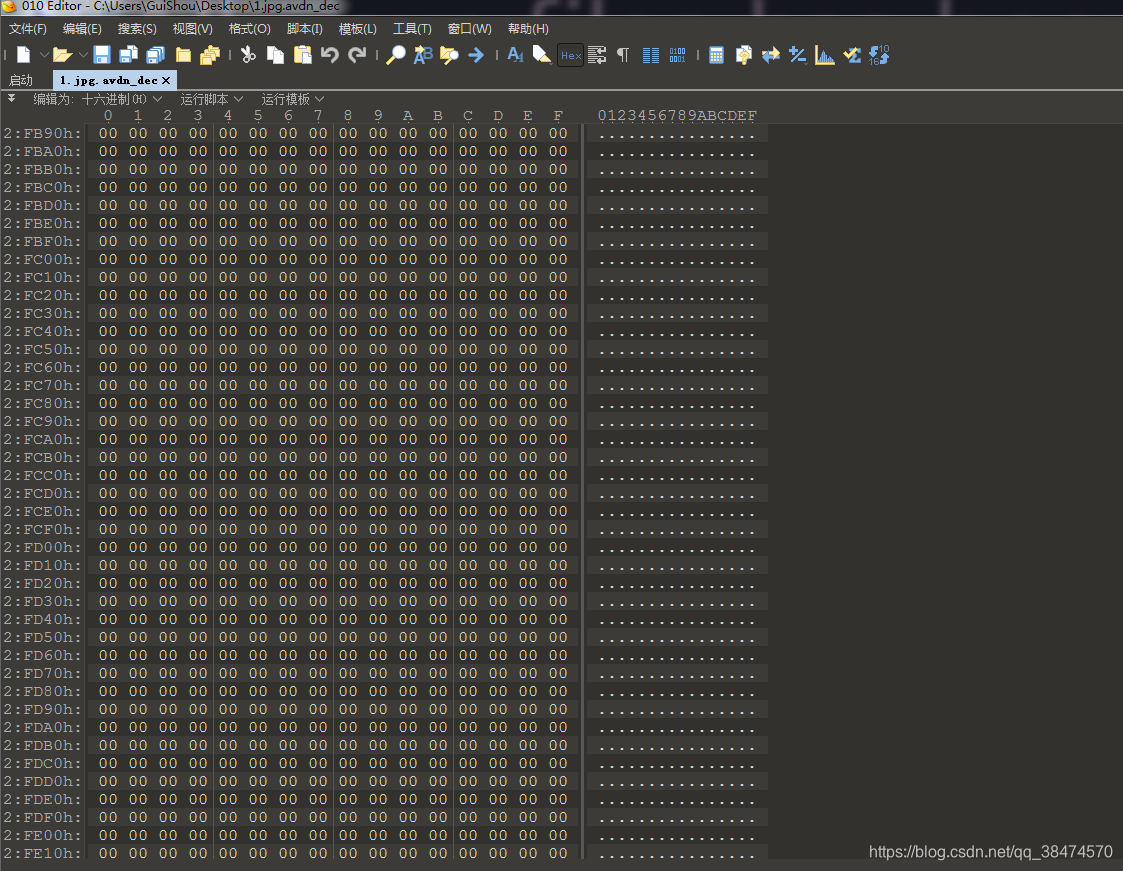1123x871 pixels.
Task: Select address label 2:FE10h
Action: [42, 853]
